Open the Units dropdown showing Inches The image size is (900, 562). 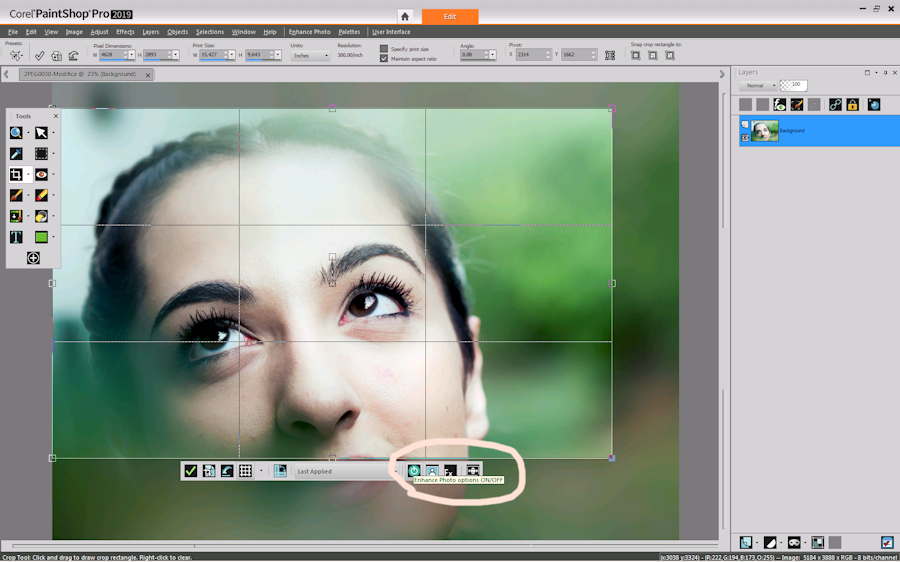(x=310, y=56)
